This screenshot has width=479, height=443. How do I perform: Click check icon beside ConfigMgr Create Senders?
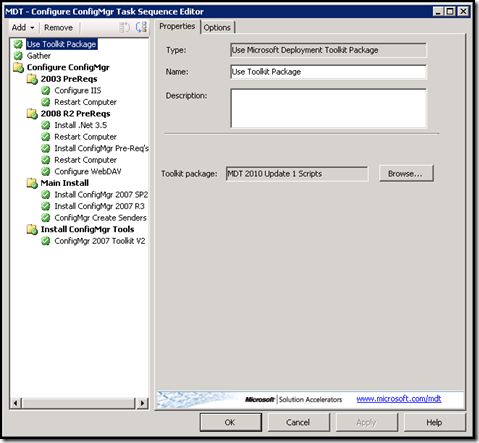pos(46,218)
